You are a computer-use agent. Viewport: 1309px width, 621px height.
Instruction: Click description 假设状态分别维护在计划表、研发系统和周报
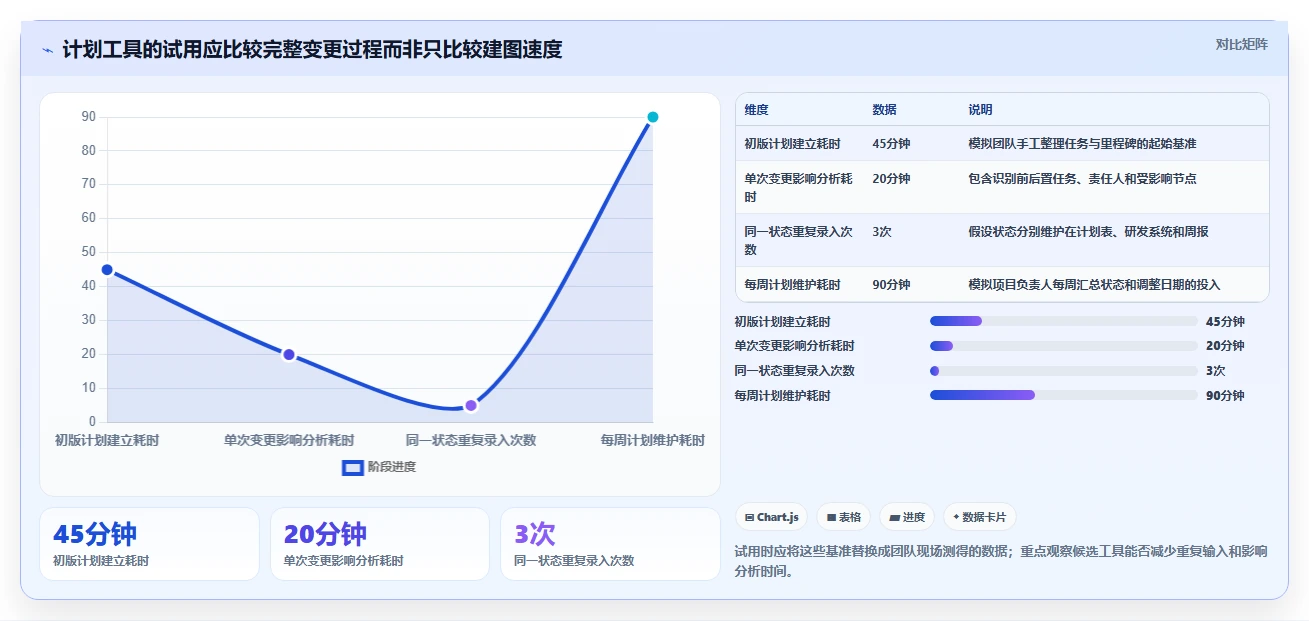tap(1088, 232)
